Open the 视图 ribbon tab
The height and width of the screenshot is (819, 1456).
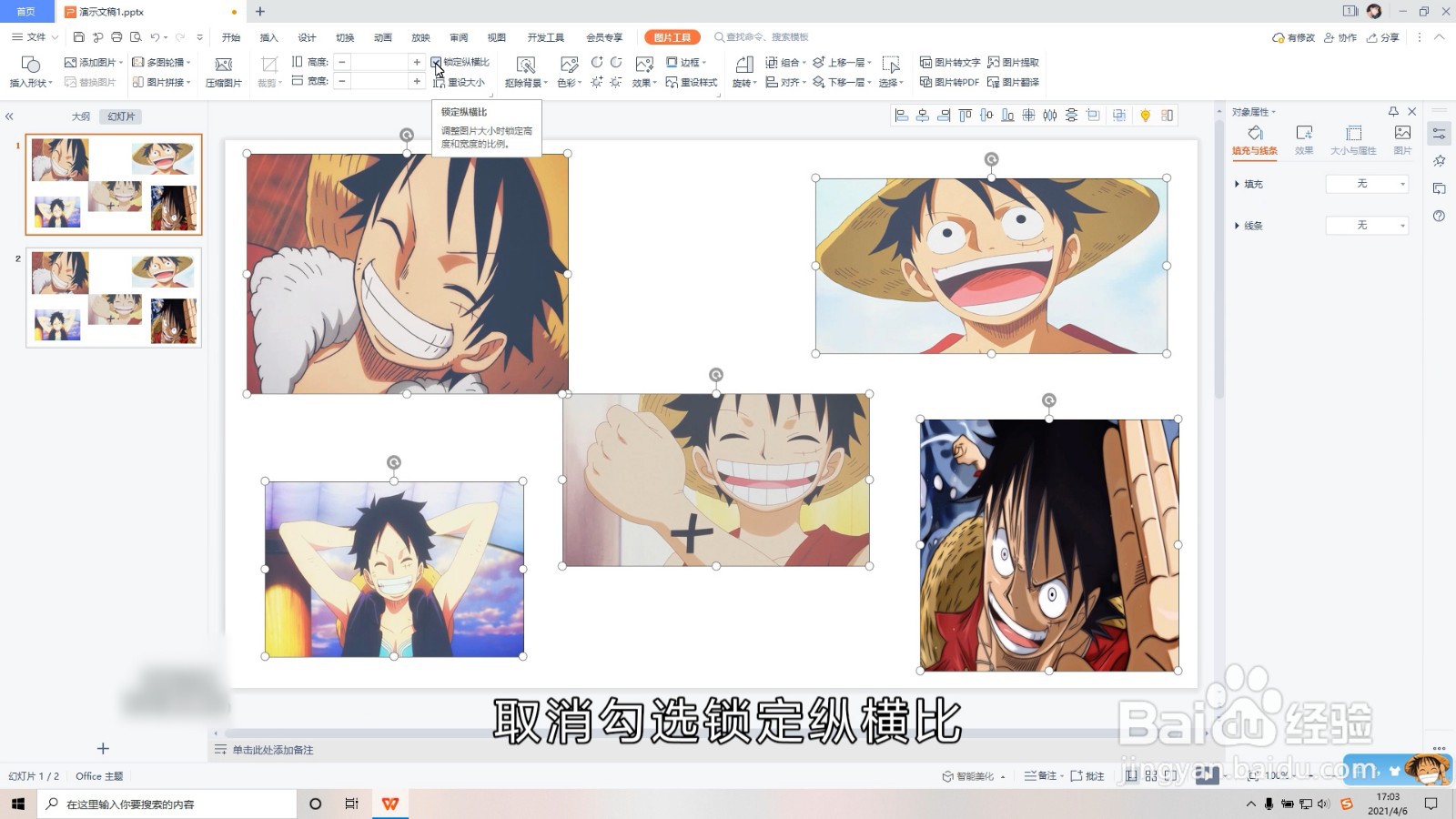click(x=496, y=37)
